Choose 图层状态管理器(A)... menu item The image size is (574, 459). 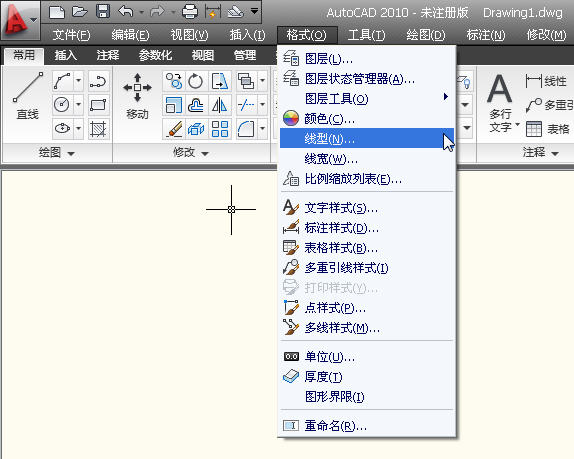click(x=367, y=78)
